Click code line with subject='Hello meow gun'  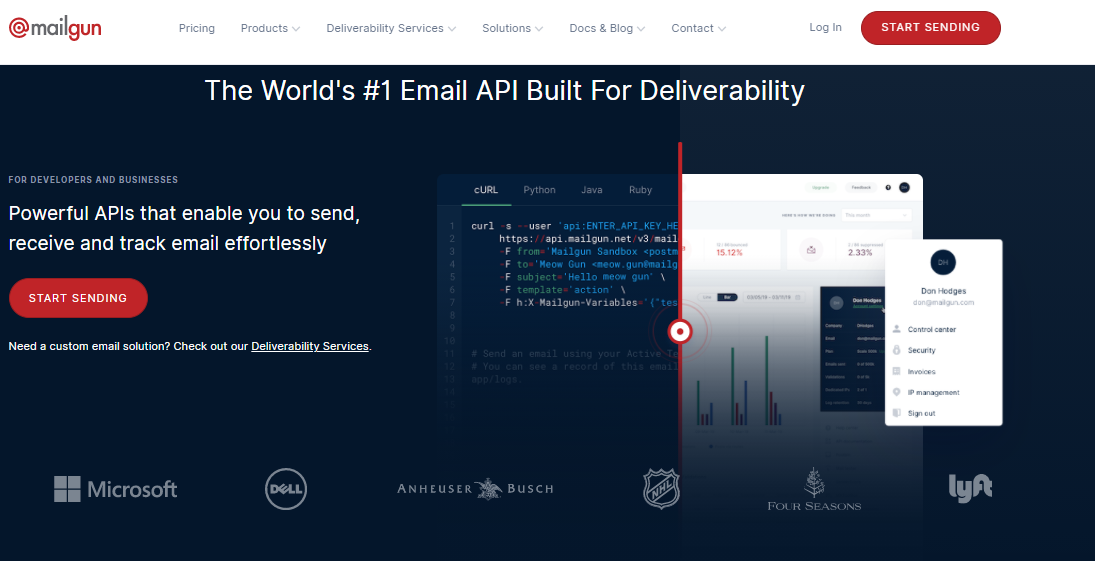(x=582, y=277)
